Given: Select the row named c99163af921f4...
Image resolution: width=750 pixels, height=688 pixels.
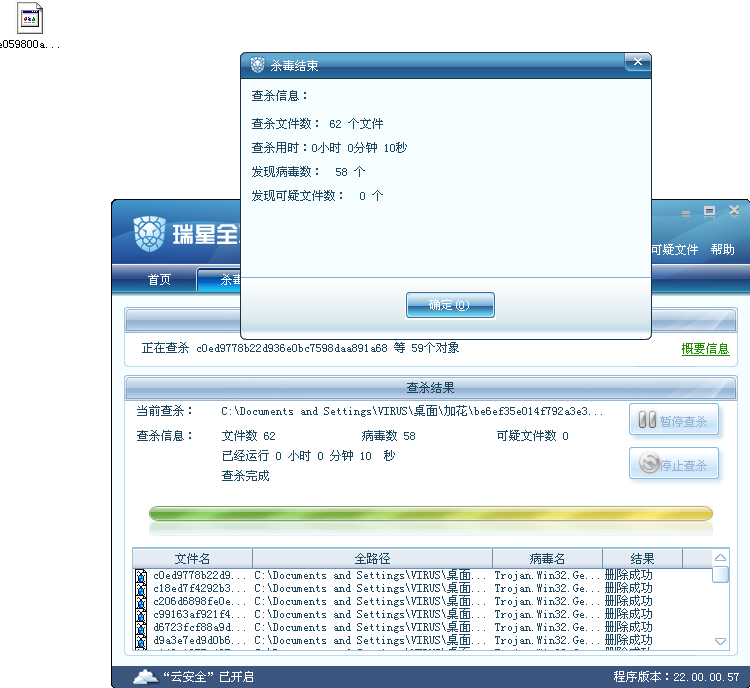Looking at the screenshot, I should [x=422, y=614].
